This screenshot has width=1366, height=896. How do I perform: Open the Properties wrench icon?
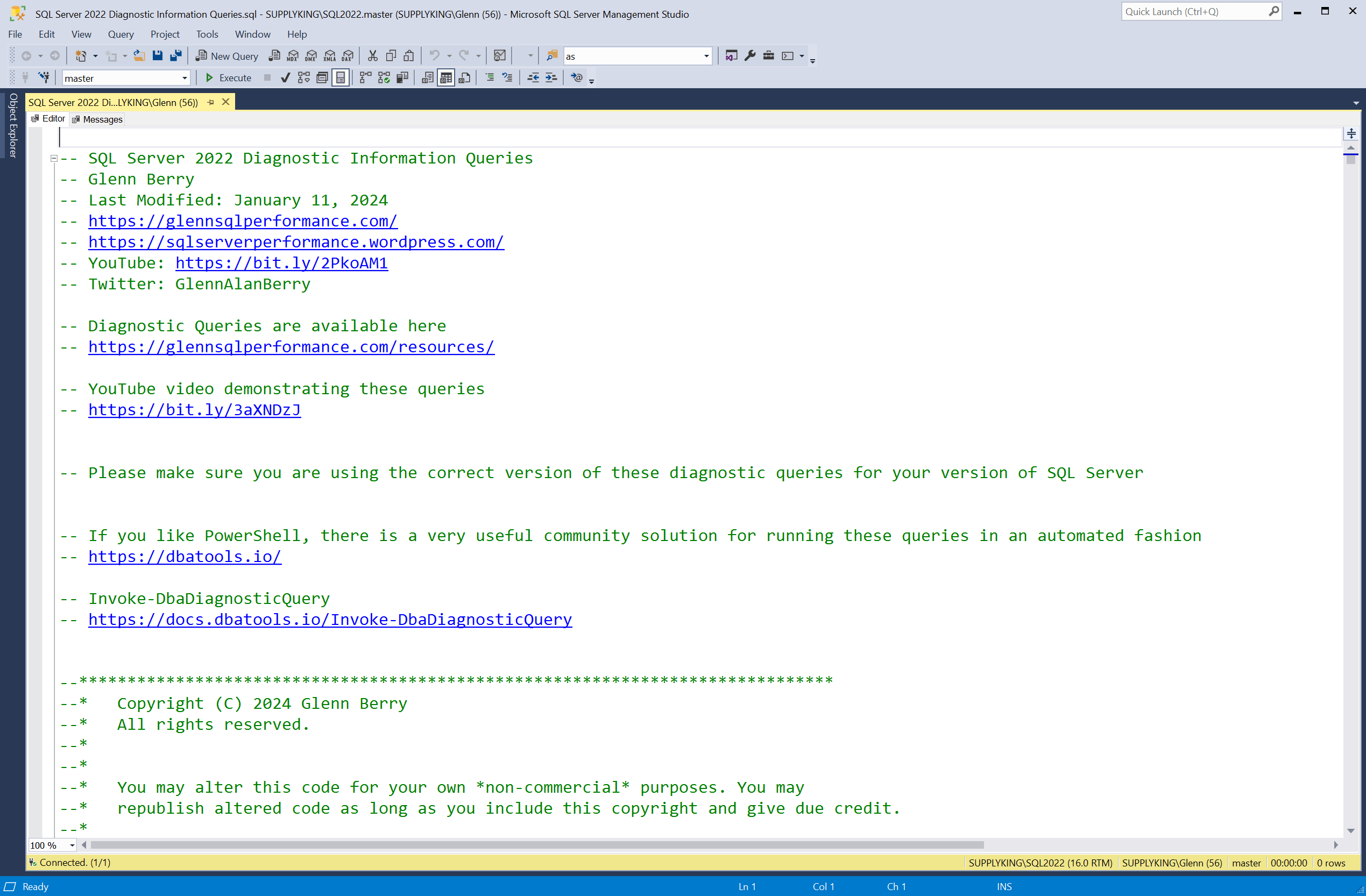pos(749,55)
